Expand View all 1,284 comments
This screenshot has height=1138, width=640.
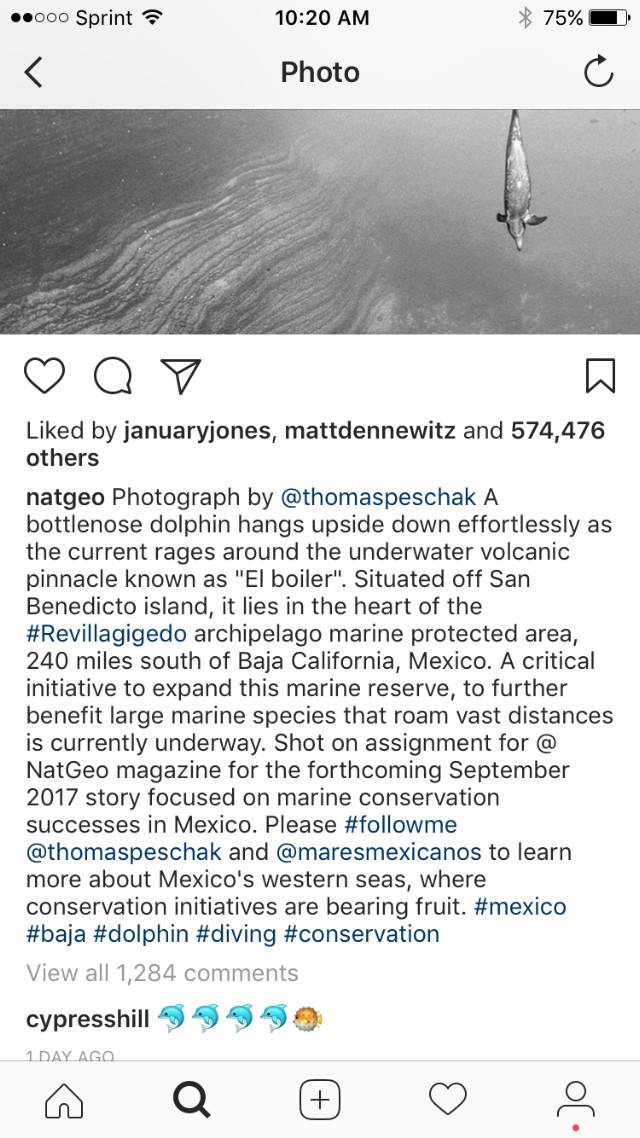[162, 973]
